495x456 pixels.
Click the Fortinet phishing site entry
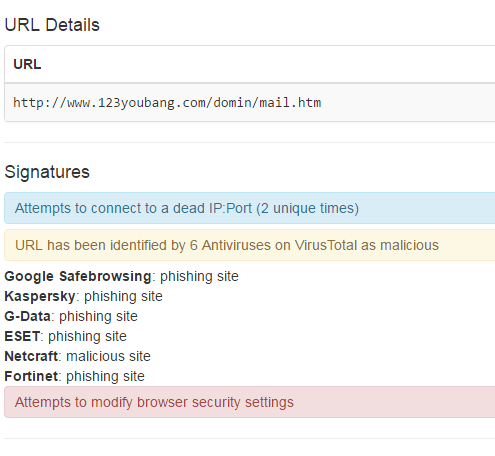75,376
